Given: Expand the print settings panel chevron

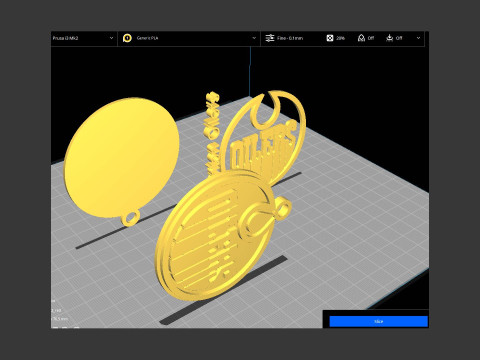Looking at the screenshot, I should [418, 38].
